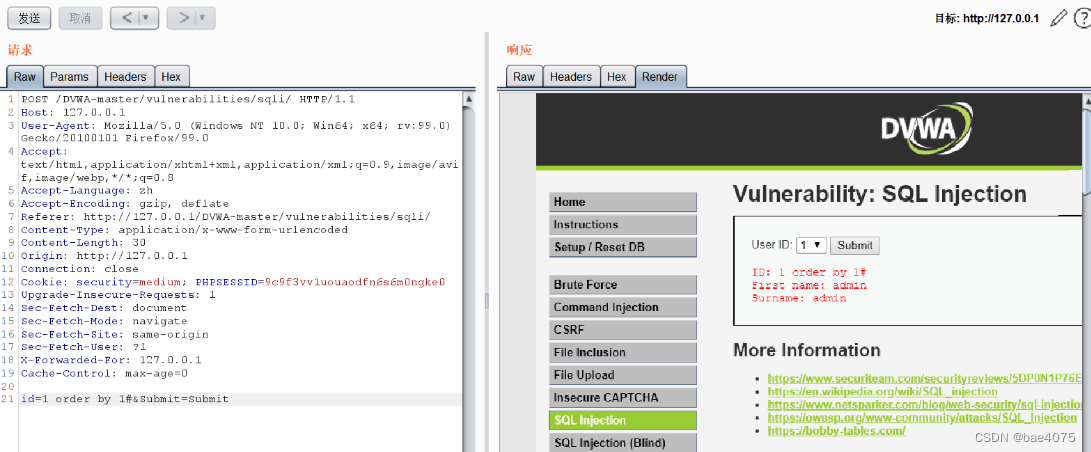1091x452 pixels.
Task: Click the request editor scroll up arrow
Action: [x=469, y=99]
